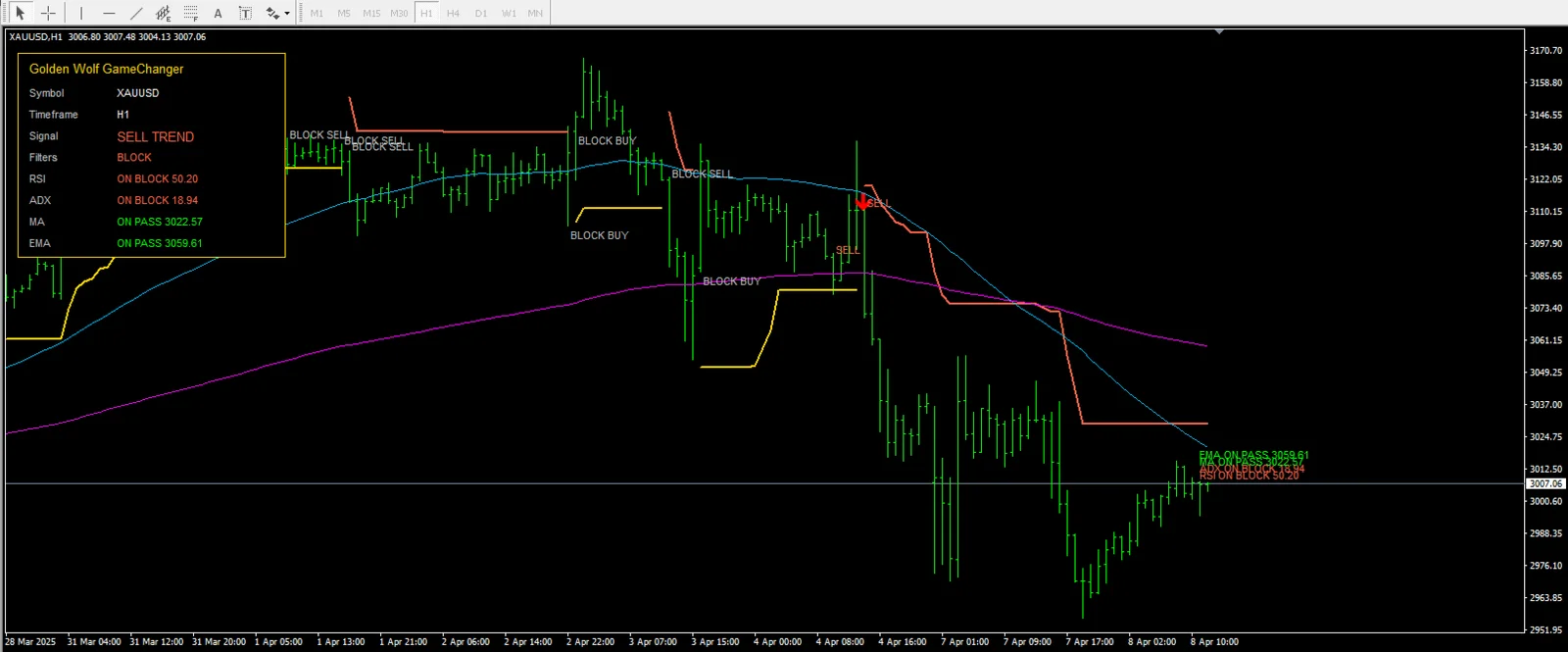Click the chart shift triangle marker
Screen dimensions: 1568x652
[x=1219, y=31]
